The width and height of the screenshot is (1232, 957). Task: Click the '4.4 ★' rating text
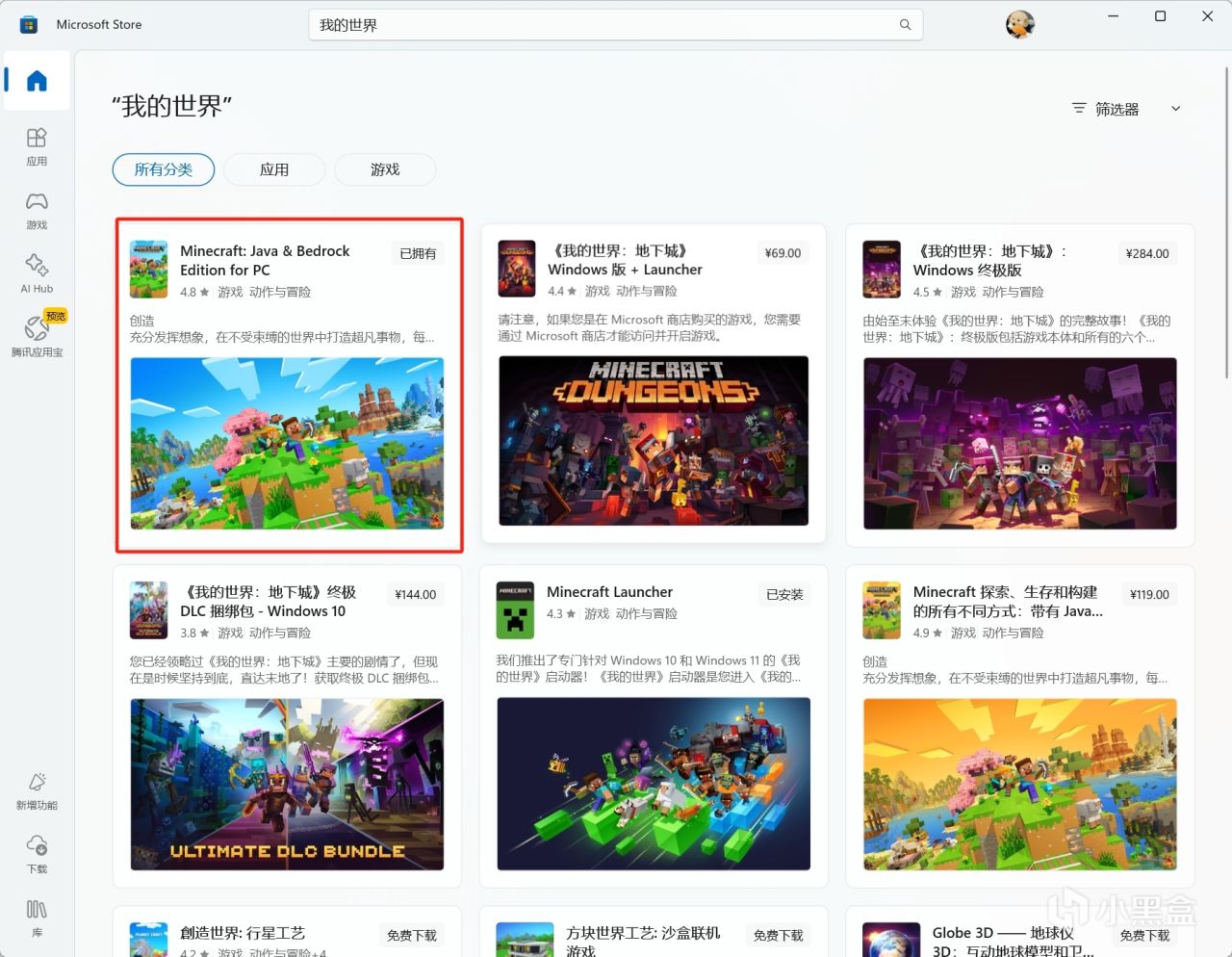pyautogui.click(x=562, y=291)
